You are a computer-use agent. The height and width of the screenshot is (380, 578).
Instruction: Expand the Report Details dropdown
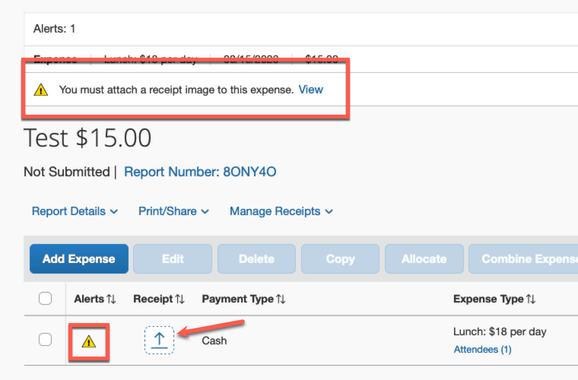pos(75,211)
